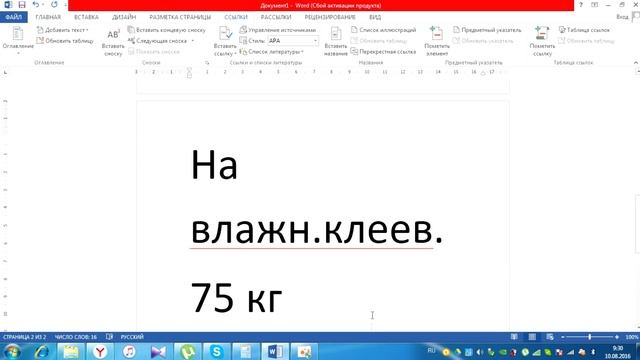This screenshot has width=640, height=360.
Task: Click СТРАНИЦА 2 ИЗ 2 in status bar
Action: coord(24,337)
